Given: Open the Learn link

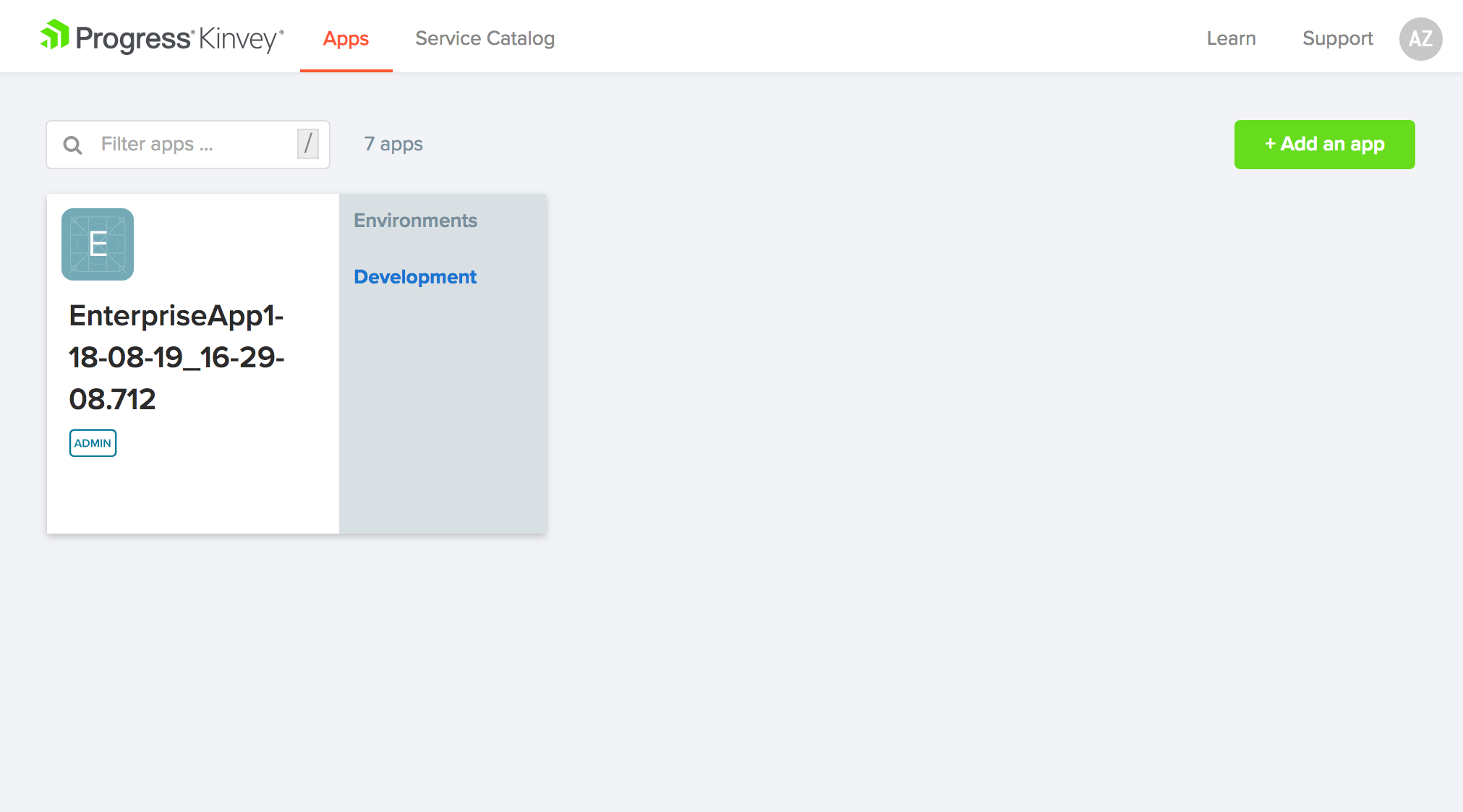Looking at the screenshot, I should tap(1231, 38).
